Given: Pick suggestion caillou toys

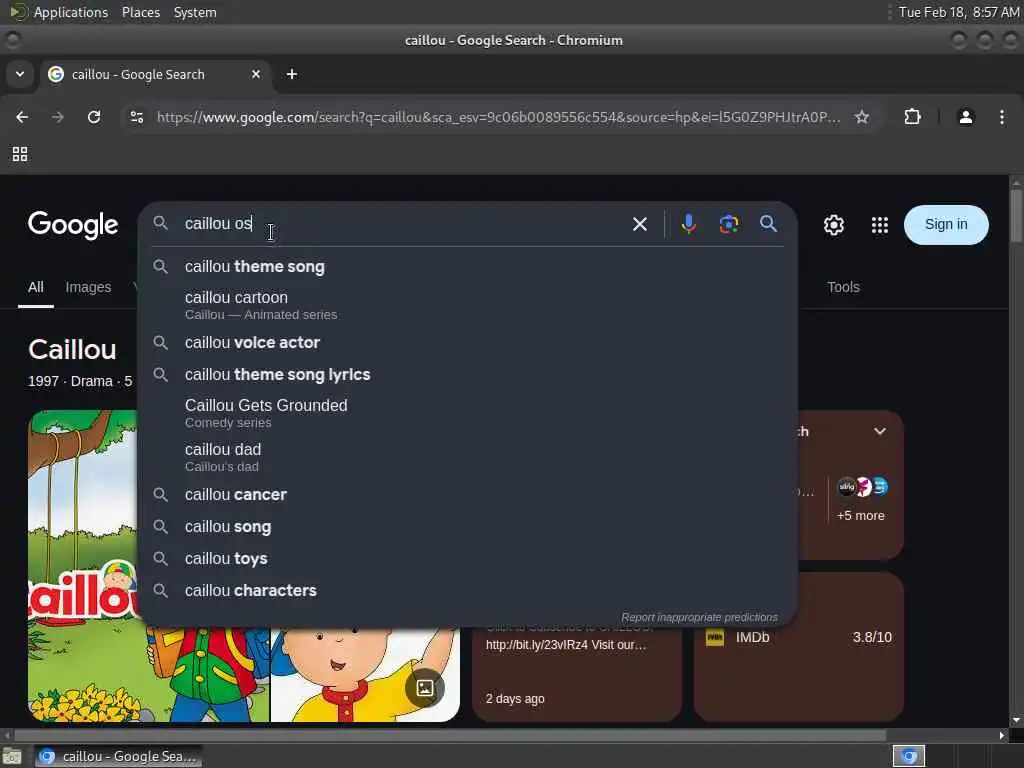Looking at the screenshot, I should [x=468, y=558].
